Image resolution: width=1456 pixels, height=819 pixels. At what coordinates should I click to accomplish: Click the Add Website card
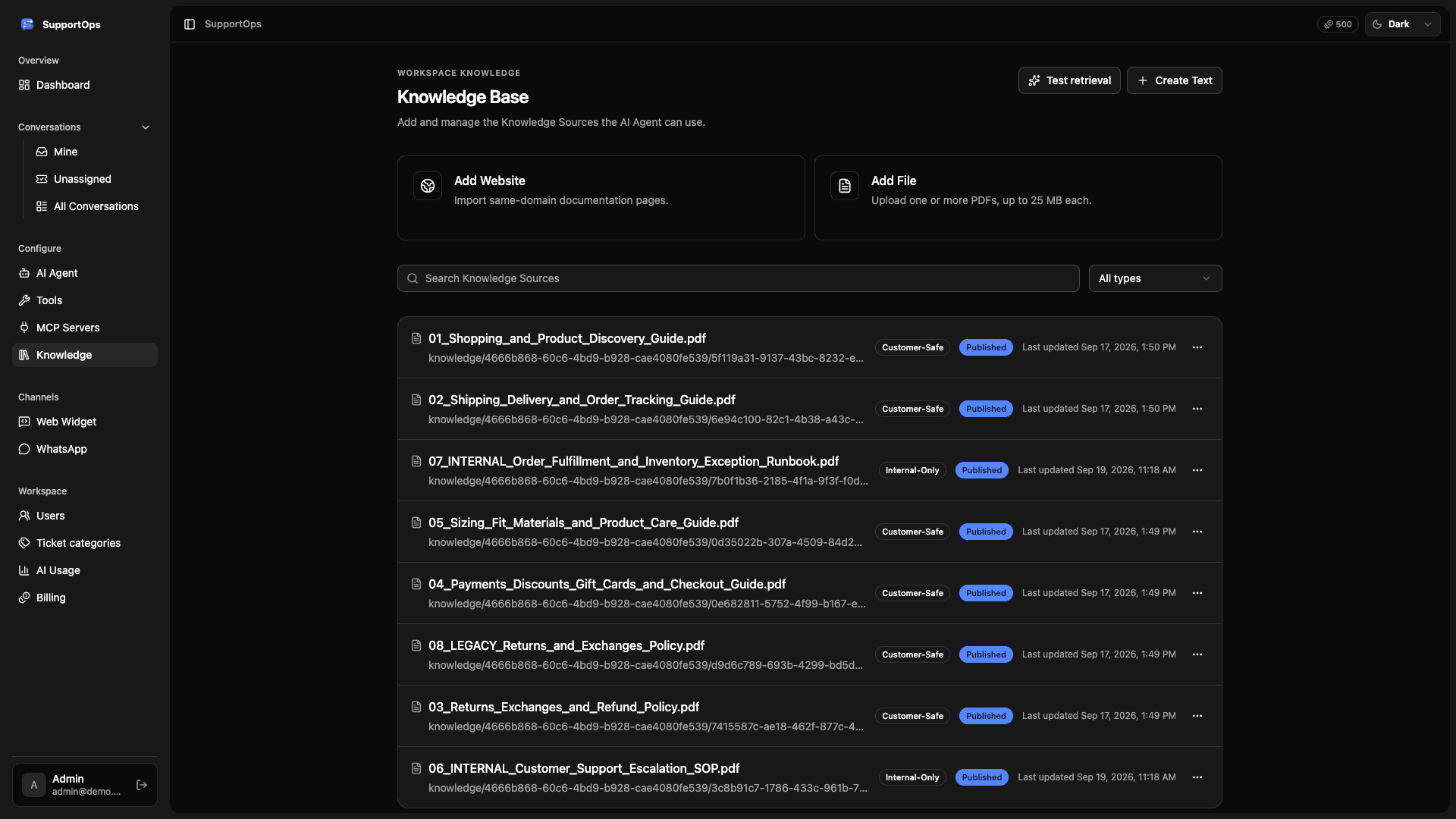(601, 198)
